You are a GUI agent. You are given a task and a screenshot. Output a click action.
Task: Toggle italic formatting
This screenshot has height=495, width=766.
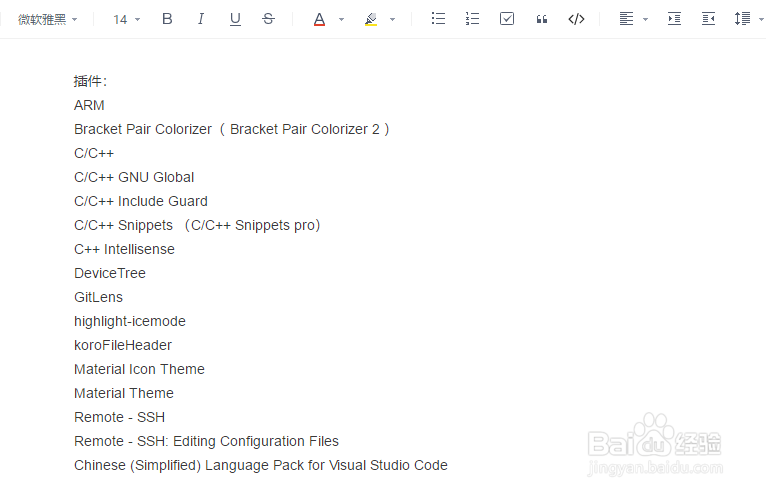[201, 19]
